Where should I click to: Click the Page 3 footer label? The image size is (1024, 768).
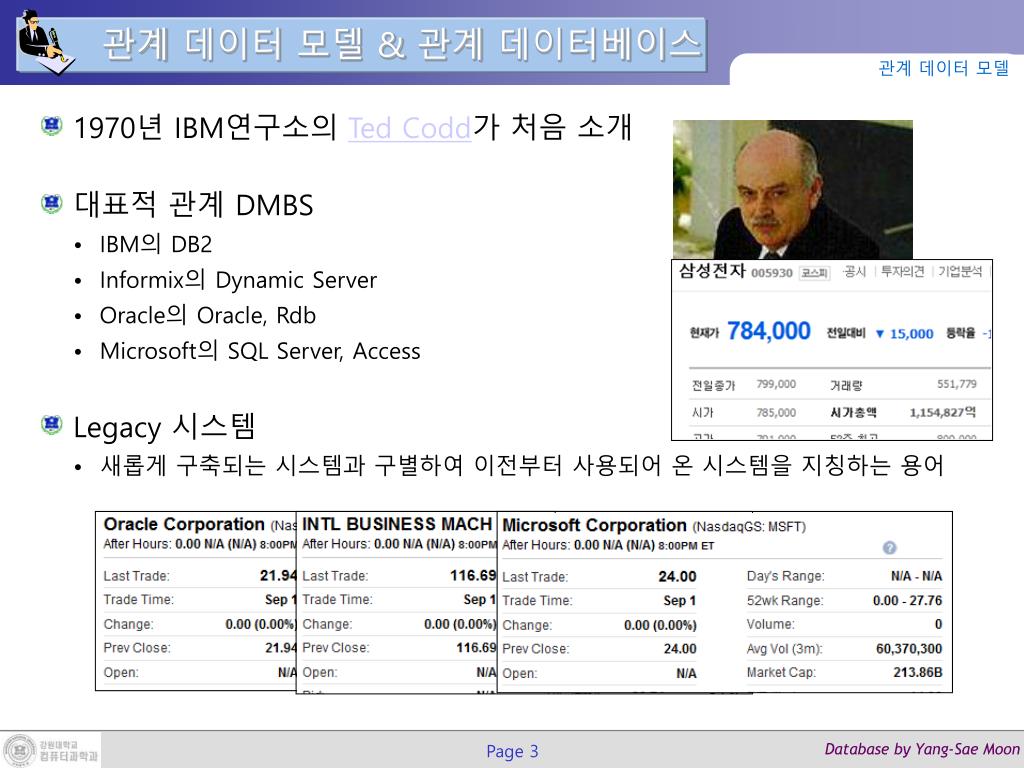513,752
